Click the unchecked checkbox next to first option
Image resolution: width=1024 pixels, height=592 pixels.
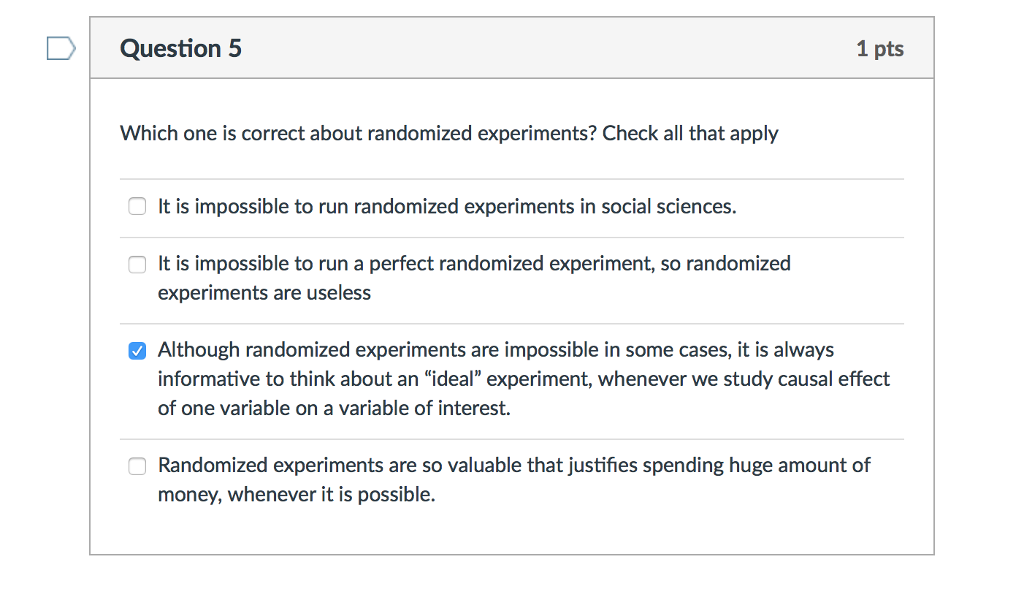[x=137, y=206]
